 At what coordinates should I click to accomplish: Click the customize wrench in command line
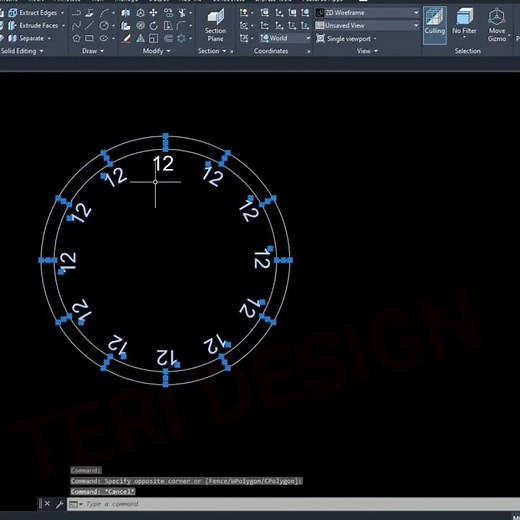click(60, 504)
